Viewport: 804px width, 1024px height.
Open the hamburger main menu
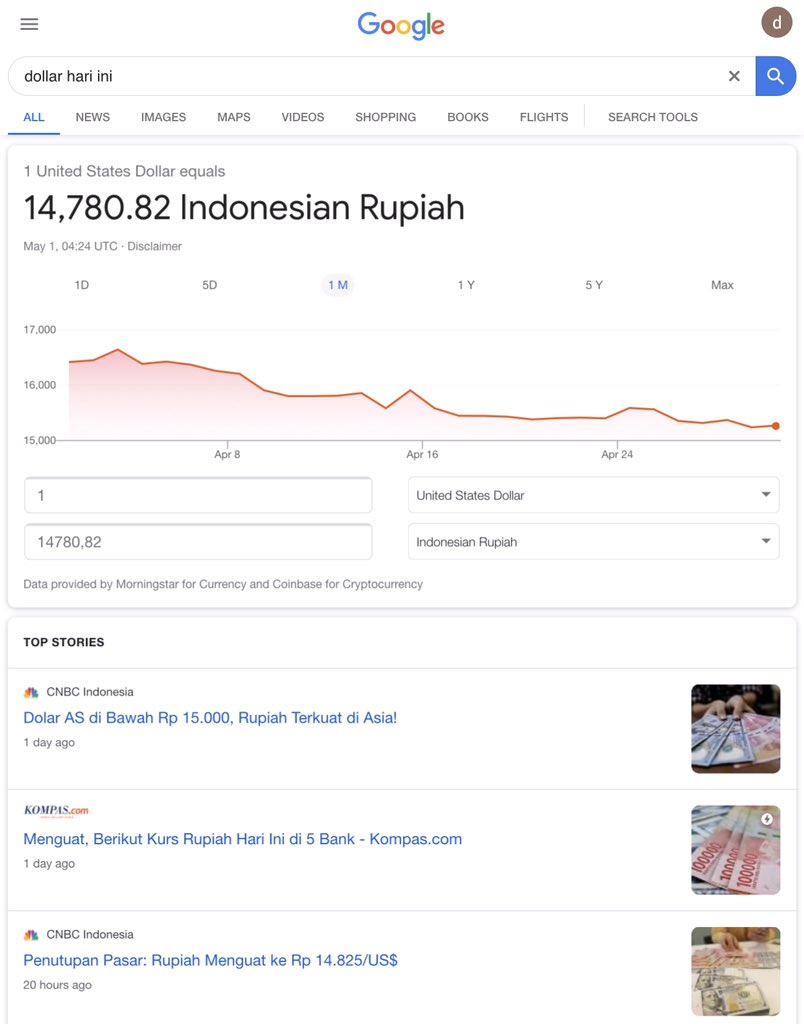(29, 24)
